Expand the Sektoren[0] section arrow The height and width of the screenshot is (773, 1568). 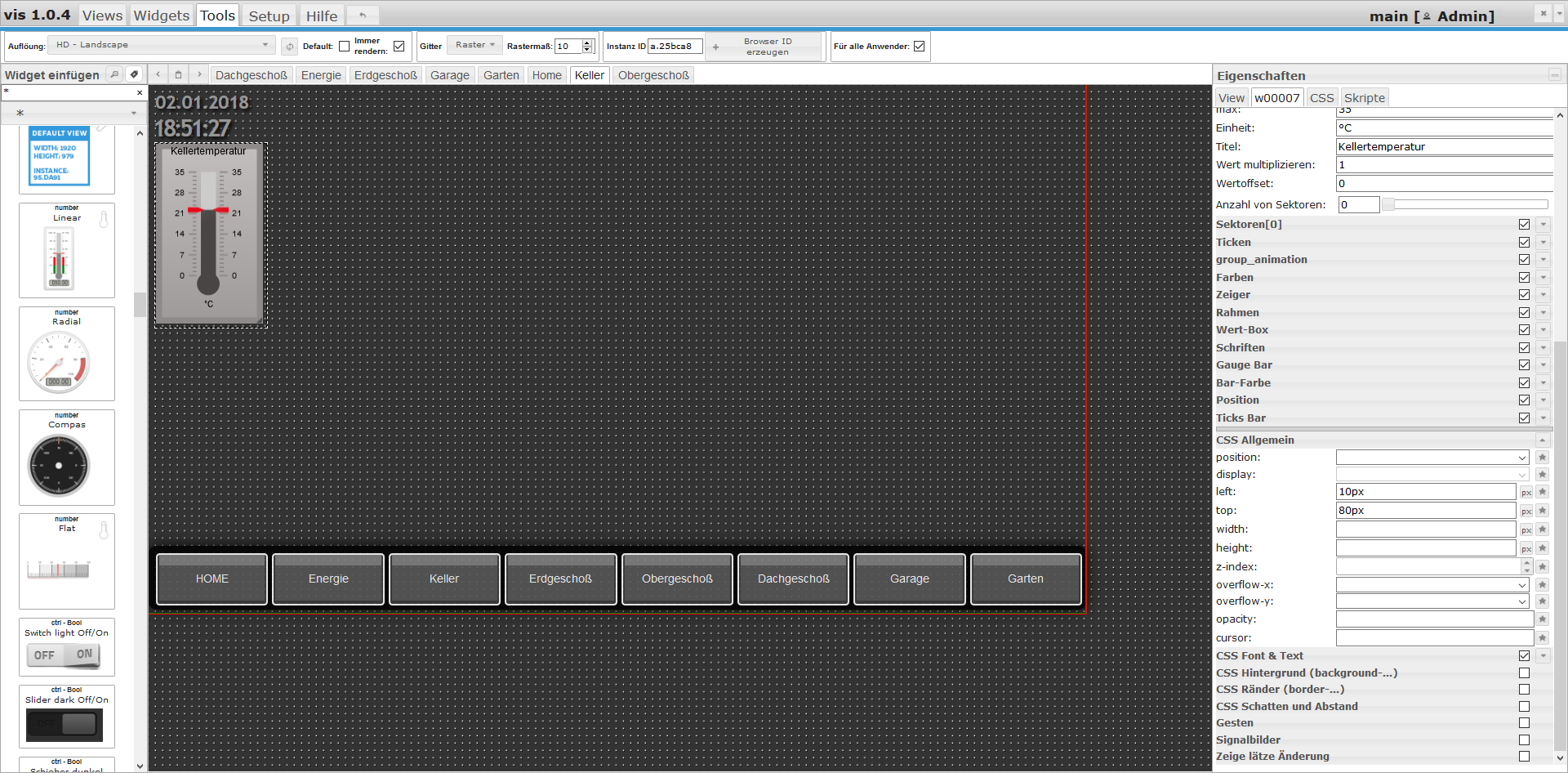point(1543,225)
